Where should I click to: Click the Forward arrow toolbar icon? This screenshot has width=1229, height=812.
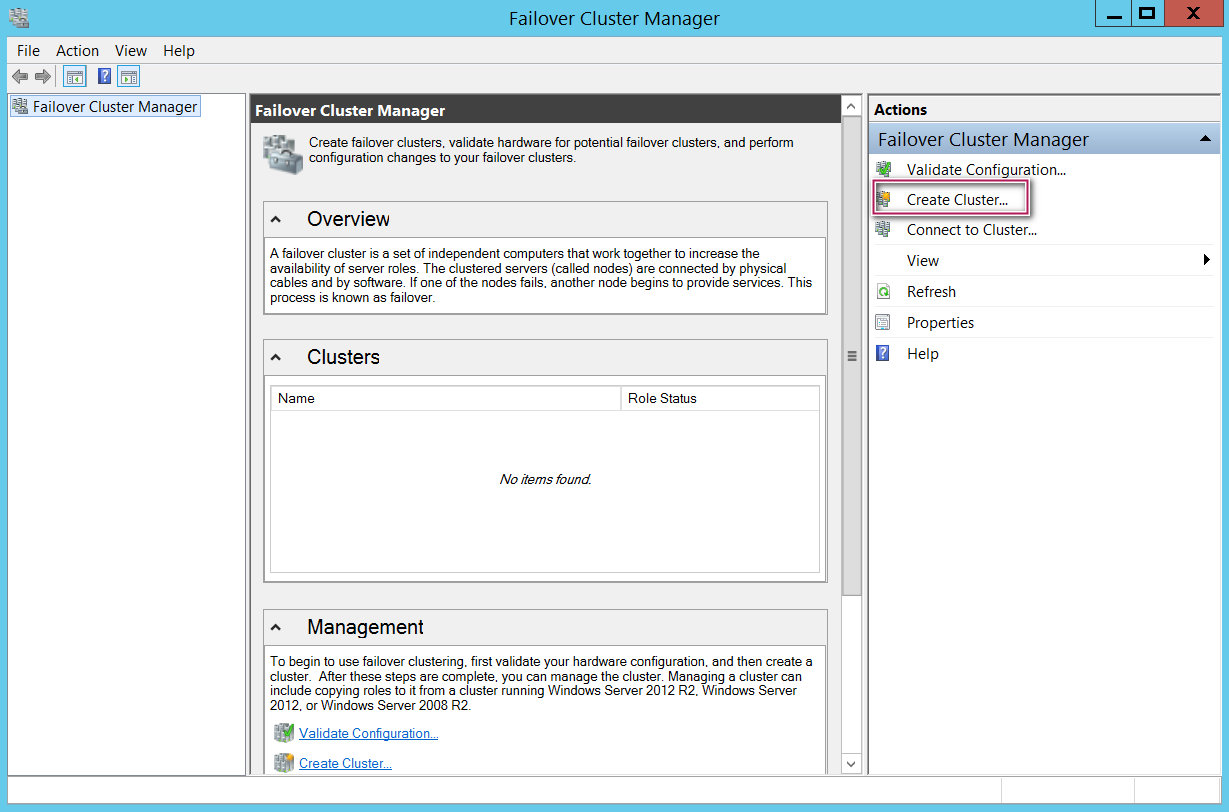[43, 77]
